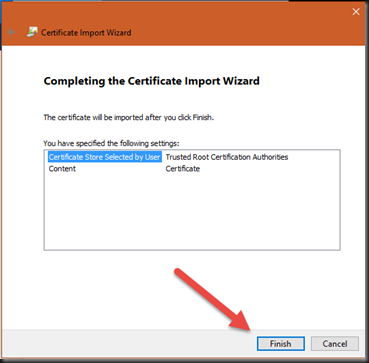Click the sentence about clicking Finish
The width and height of the screenshot is (369, 363).
click(129, 118)
